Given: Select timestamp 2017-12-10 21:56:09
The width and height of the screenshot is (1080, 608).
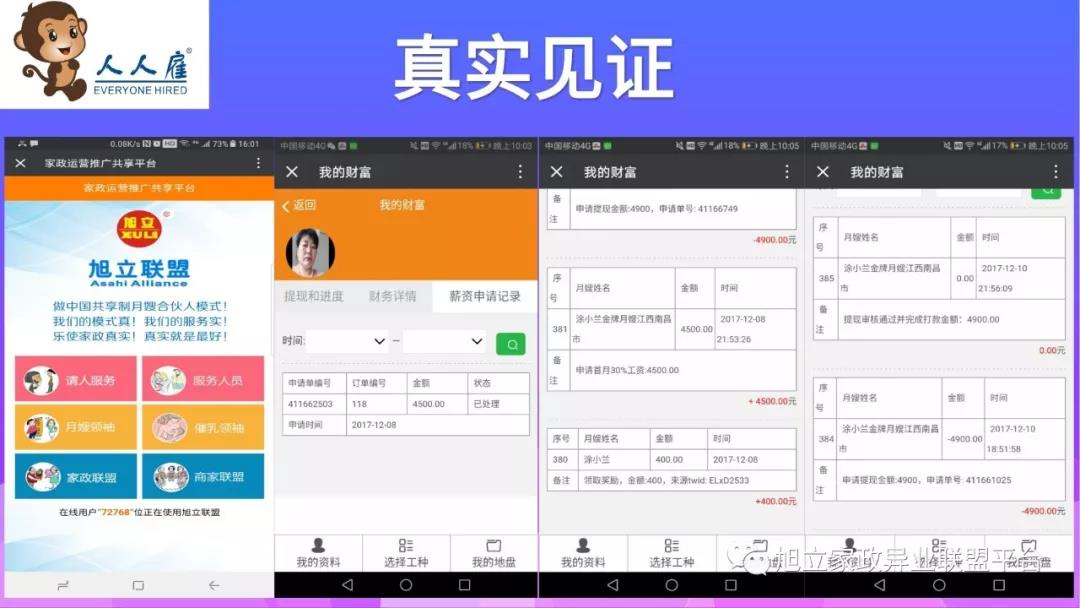Looking at the screenshot, I should pyautogui.click(x=1002, y=278).
